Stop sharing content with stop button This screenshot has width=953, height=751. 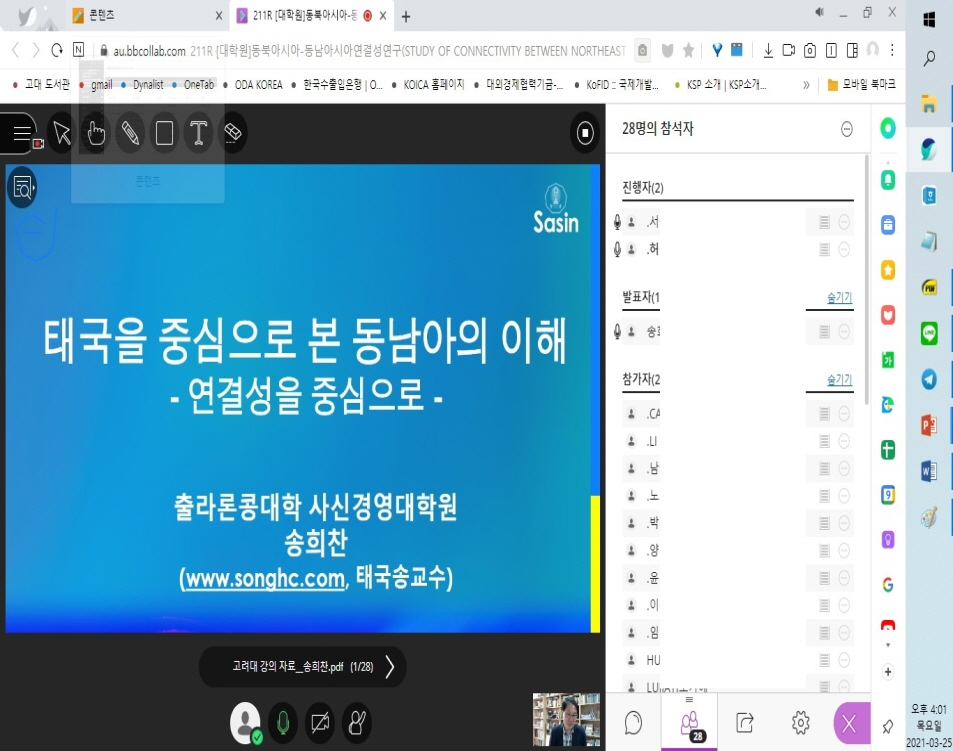(x=584, y=133)
